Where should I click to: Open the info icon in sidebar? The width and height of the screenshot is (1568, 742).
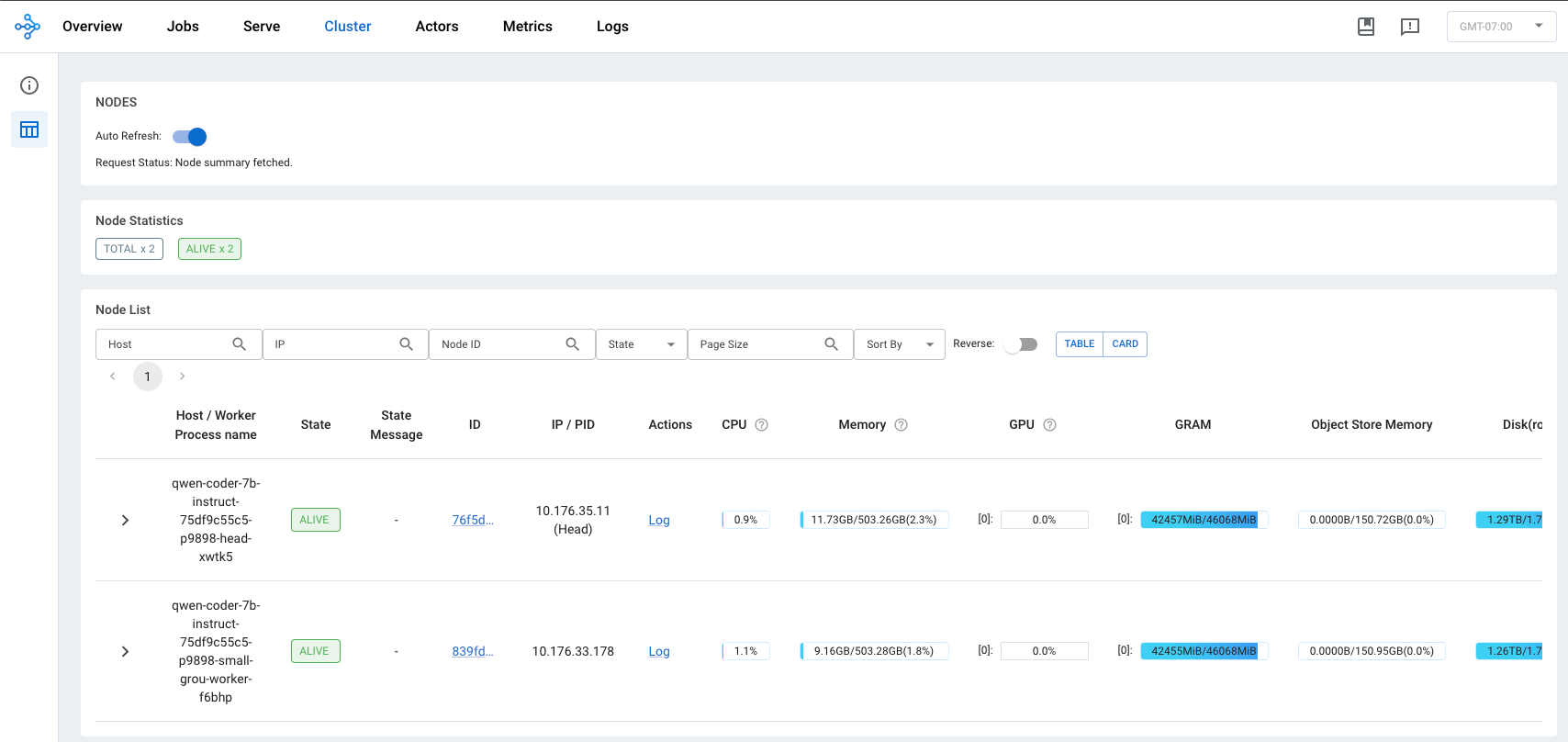(x=29, y=85)
